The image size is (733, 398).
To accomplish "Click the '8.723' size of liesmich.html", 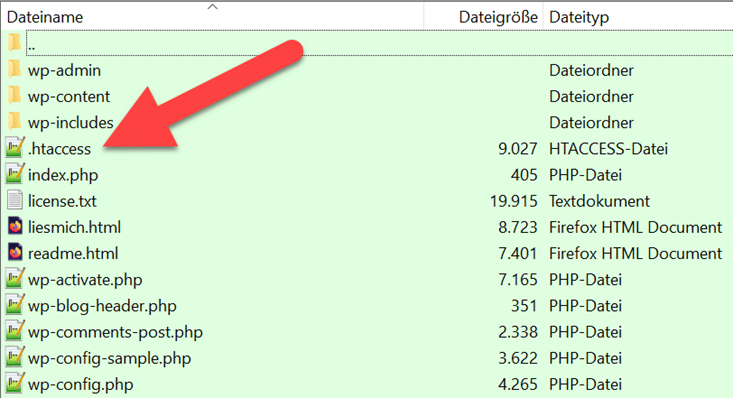I will click(517, 227).
